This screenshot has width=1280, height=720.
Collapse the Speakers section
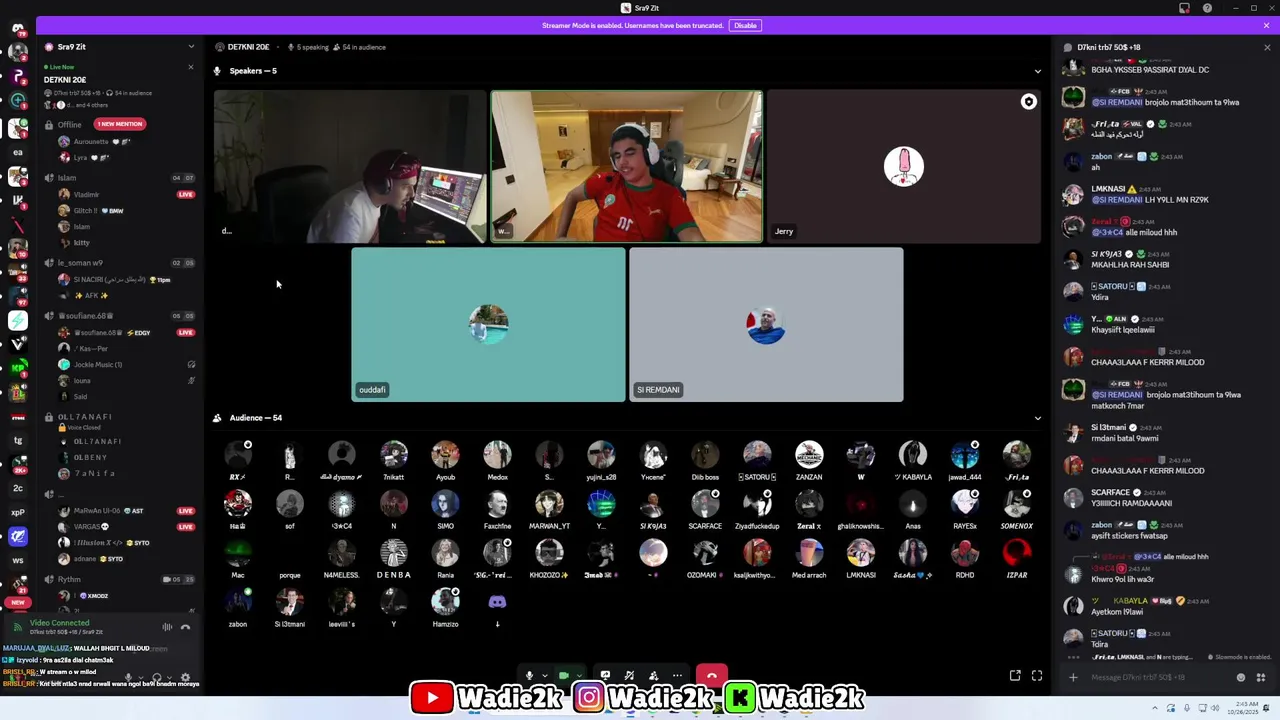point(1037,71)
